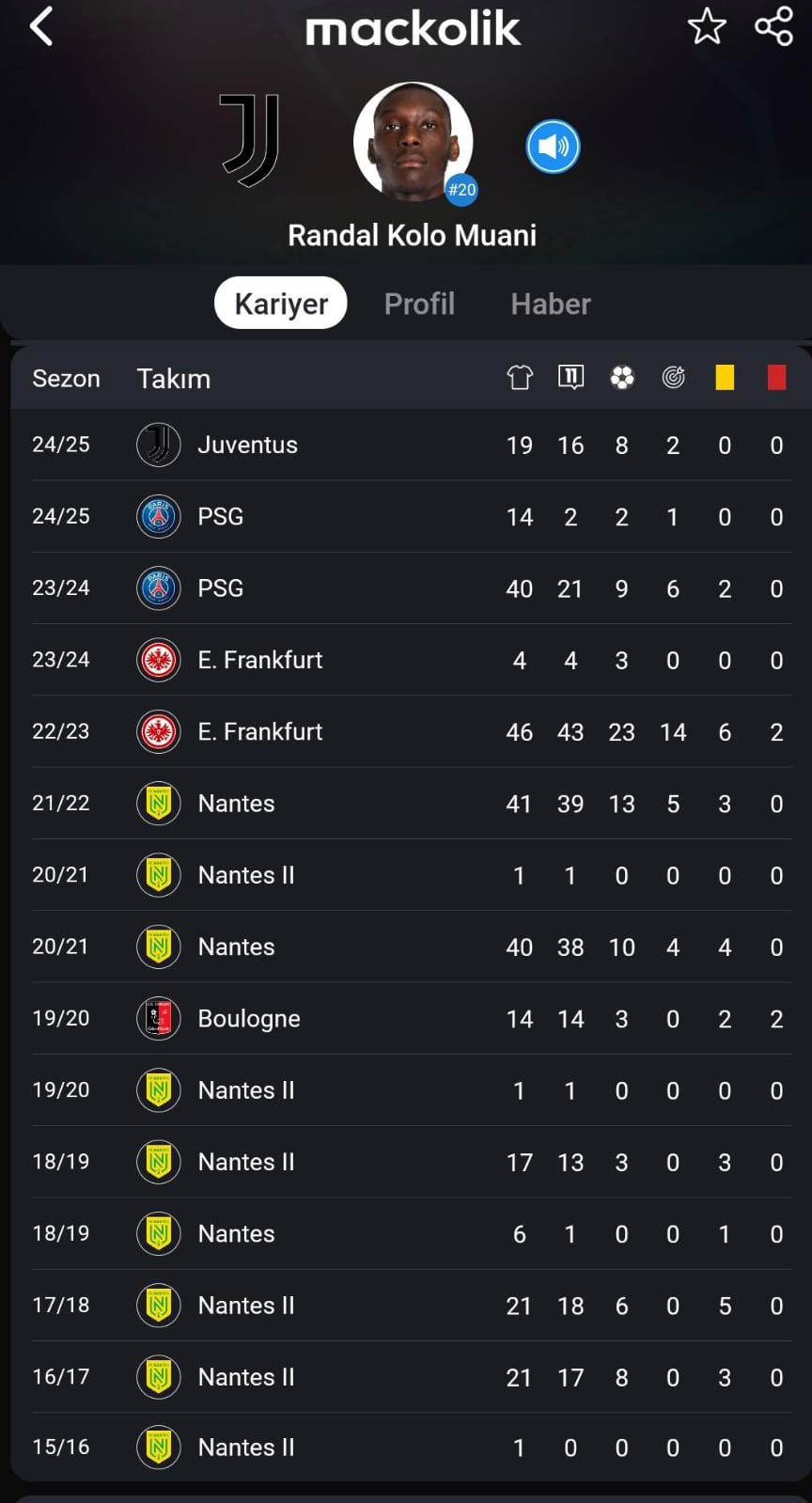Add player to favorites with star icon
812x1503 pixels.
(x=707, y=26)
